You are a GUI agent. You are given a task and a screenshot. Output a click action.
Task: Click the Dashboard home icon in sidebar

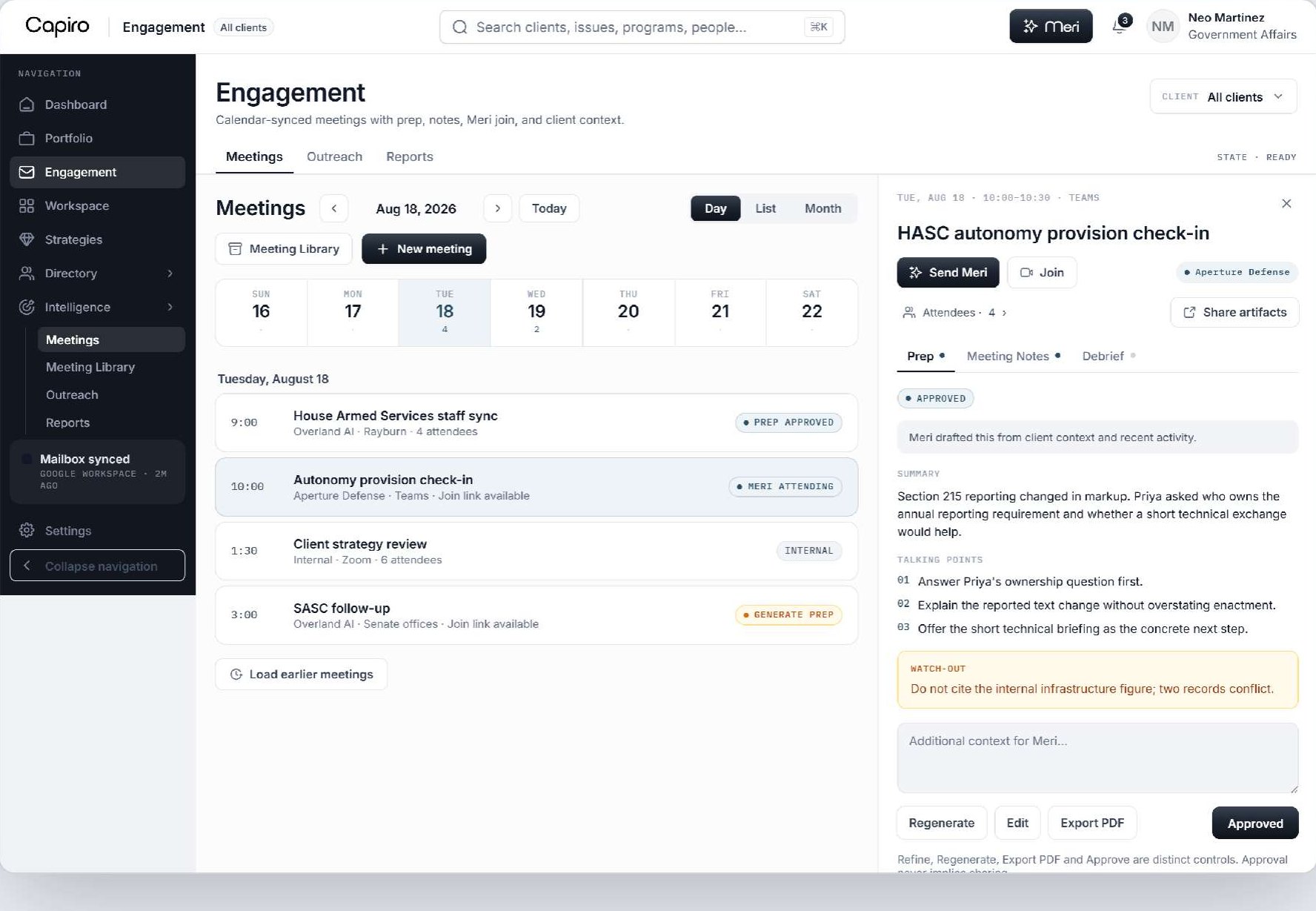pos(27,105)
